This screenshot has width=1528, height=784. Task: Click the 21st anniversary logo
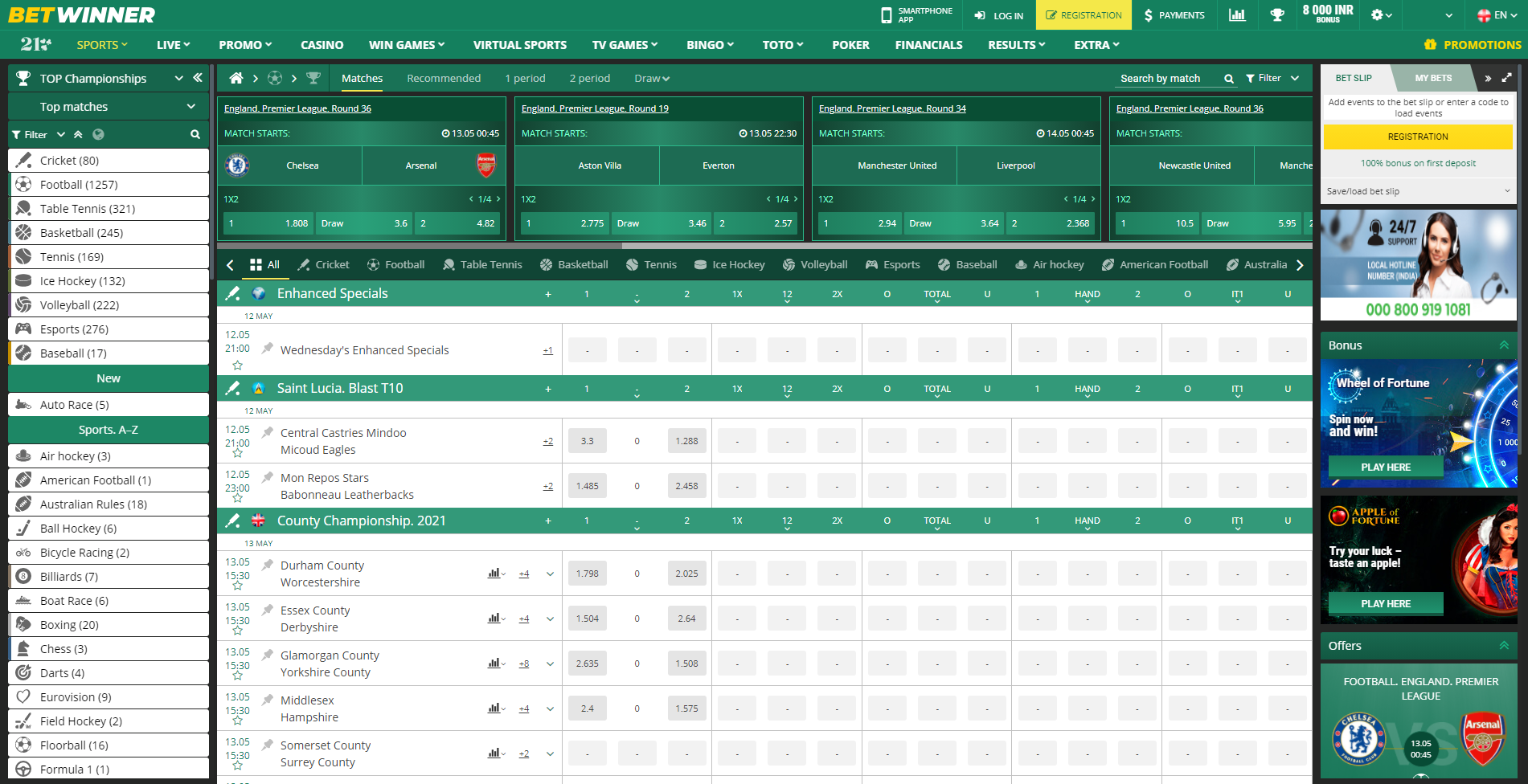[x=35, y=45]
